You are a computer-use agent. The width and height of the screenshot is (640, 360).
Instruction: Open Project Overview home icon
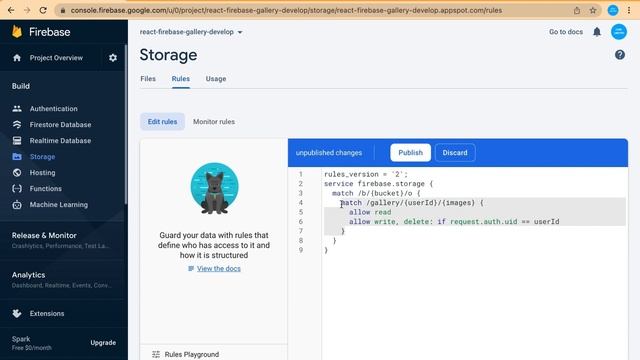(x=17, y=58)
